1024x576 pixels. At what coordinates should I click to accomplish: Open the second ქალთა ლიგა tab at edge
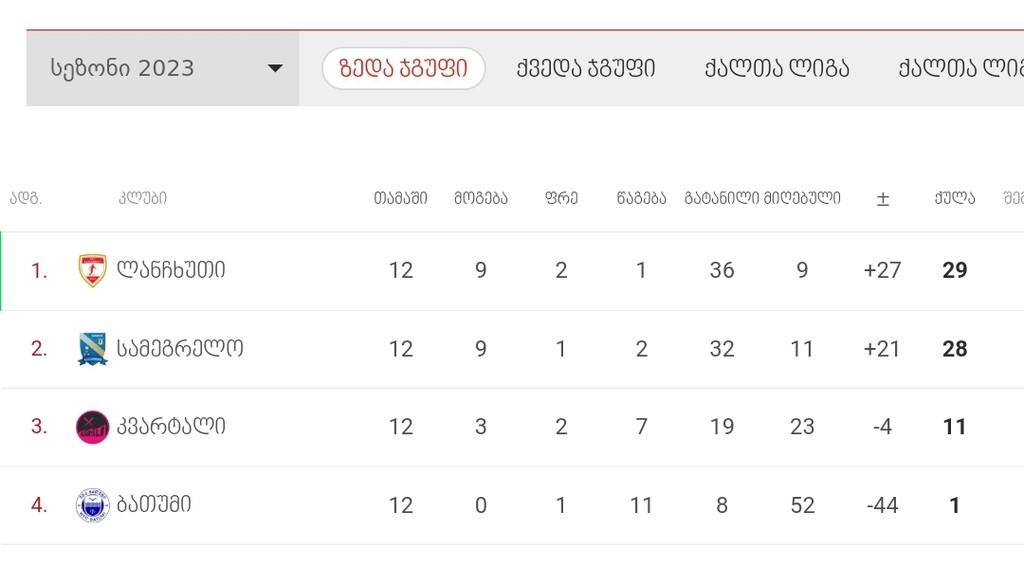coord(961,68)
